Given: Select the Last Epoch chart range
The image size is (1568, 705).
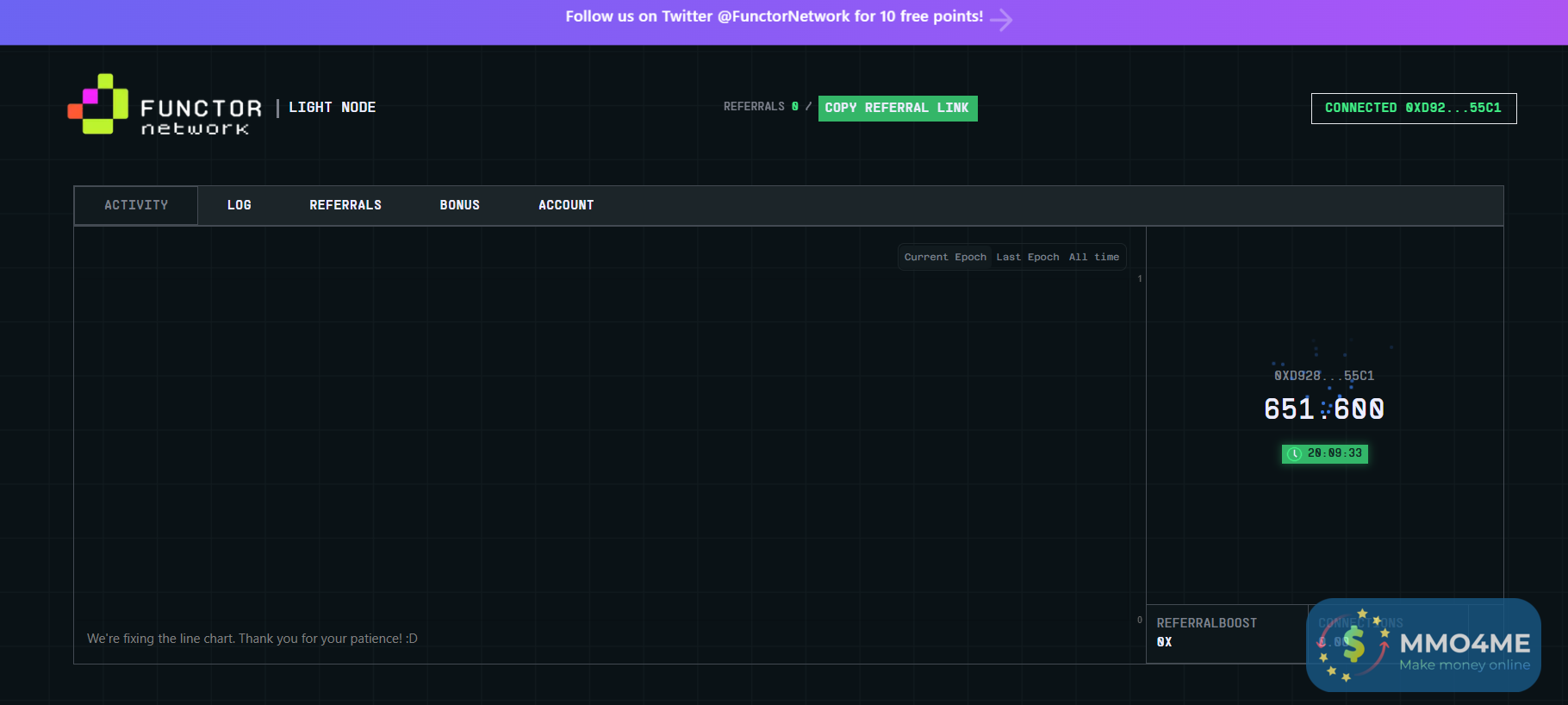Looking at the screenshot, I should (x=1028, y=257).
